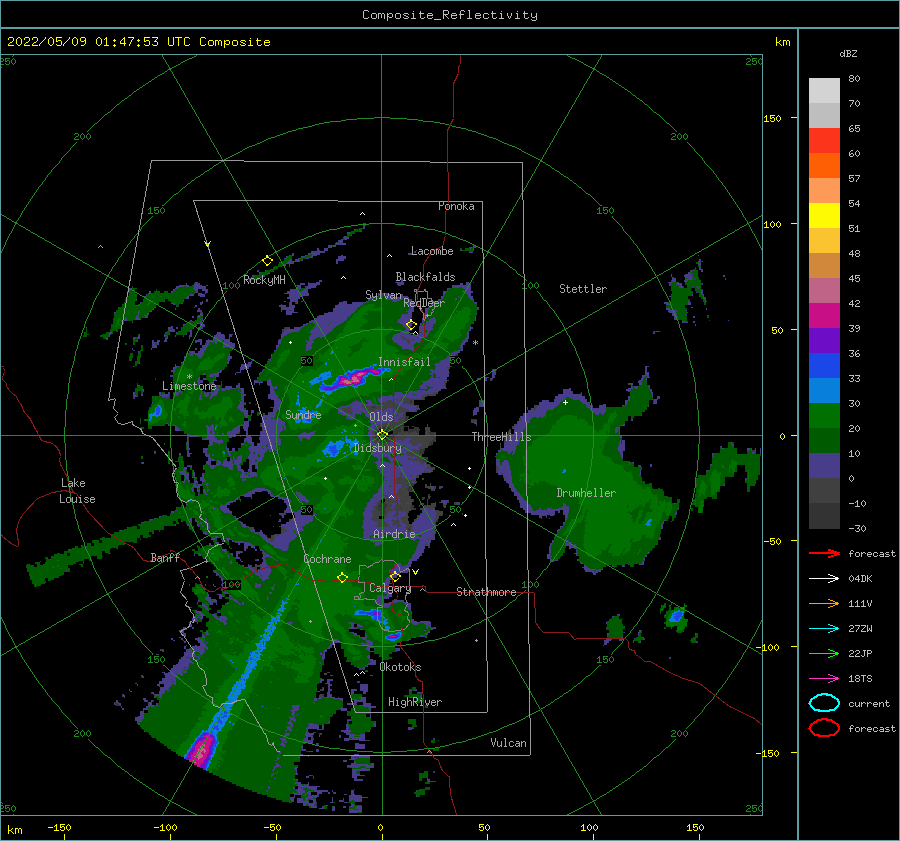The height and width of the screenshot is (841, 900).
Task: Click the red forecast arrow in legend
Action: pyautogui.click(x=824, y=553)
